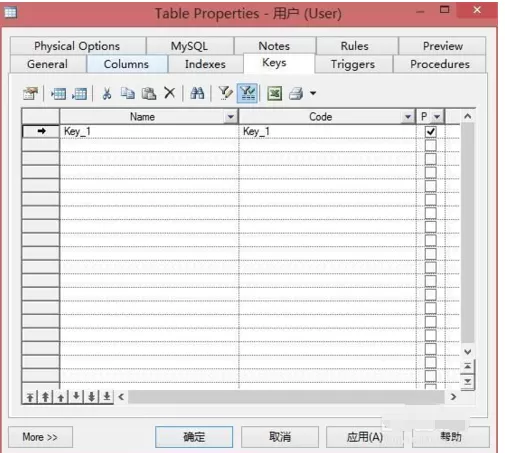
Task: Expand the Print options dropdown arrow
Action: tap(313, 93)
